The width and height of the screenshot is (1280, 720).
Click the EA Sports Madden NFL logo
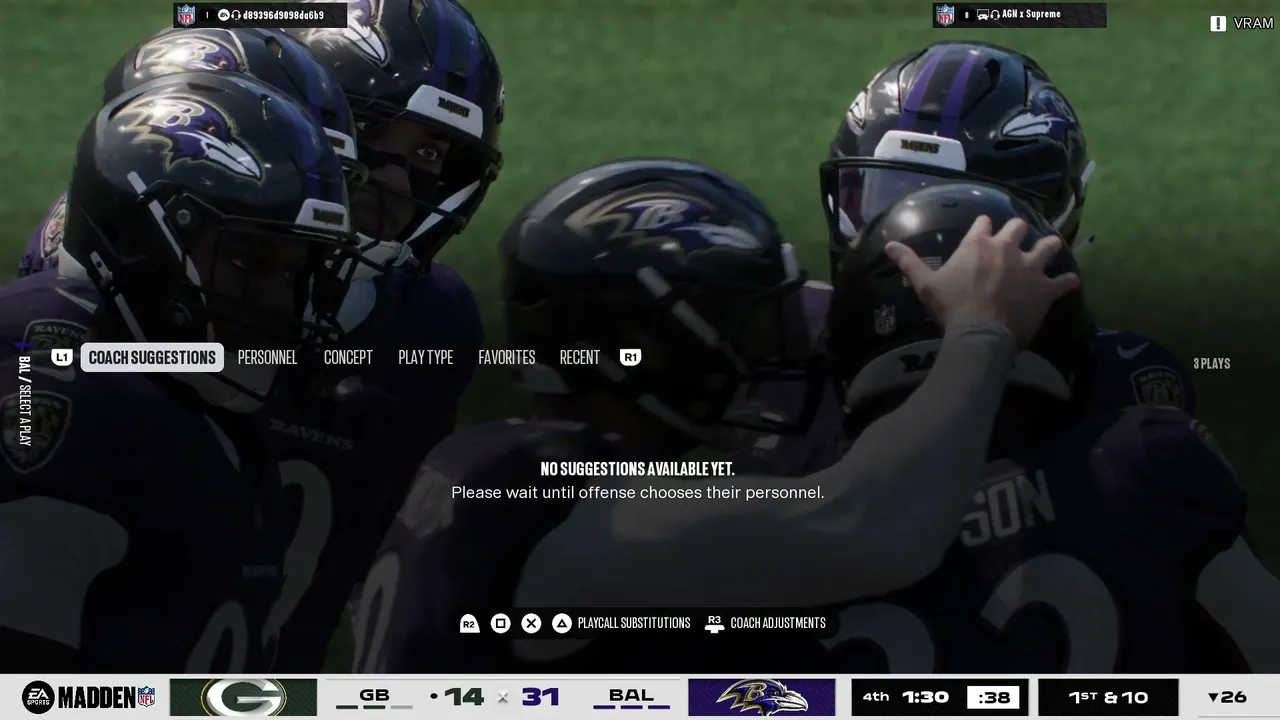pos(89,697)
